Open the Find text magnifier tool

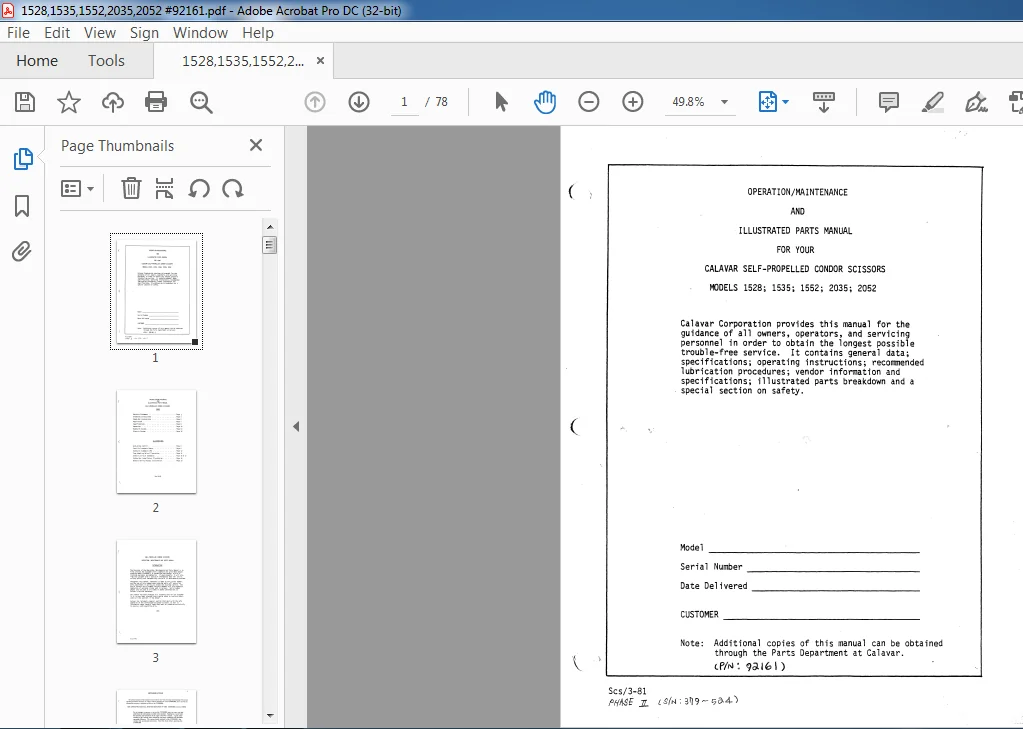(201, 102)
